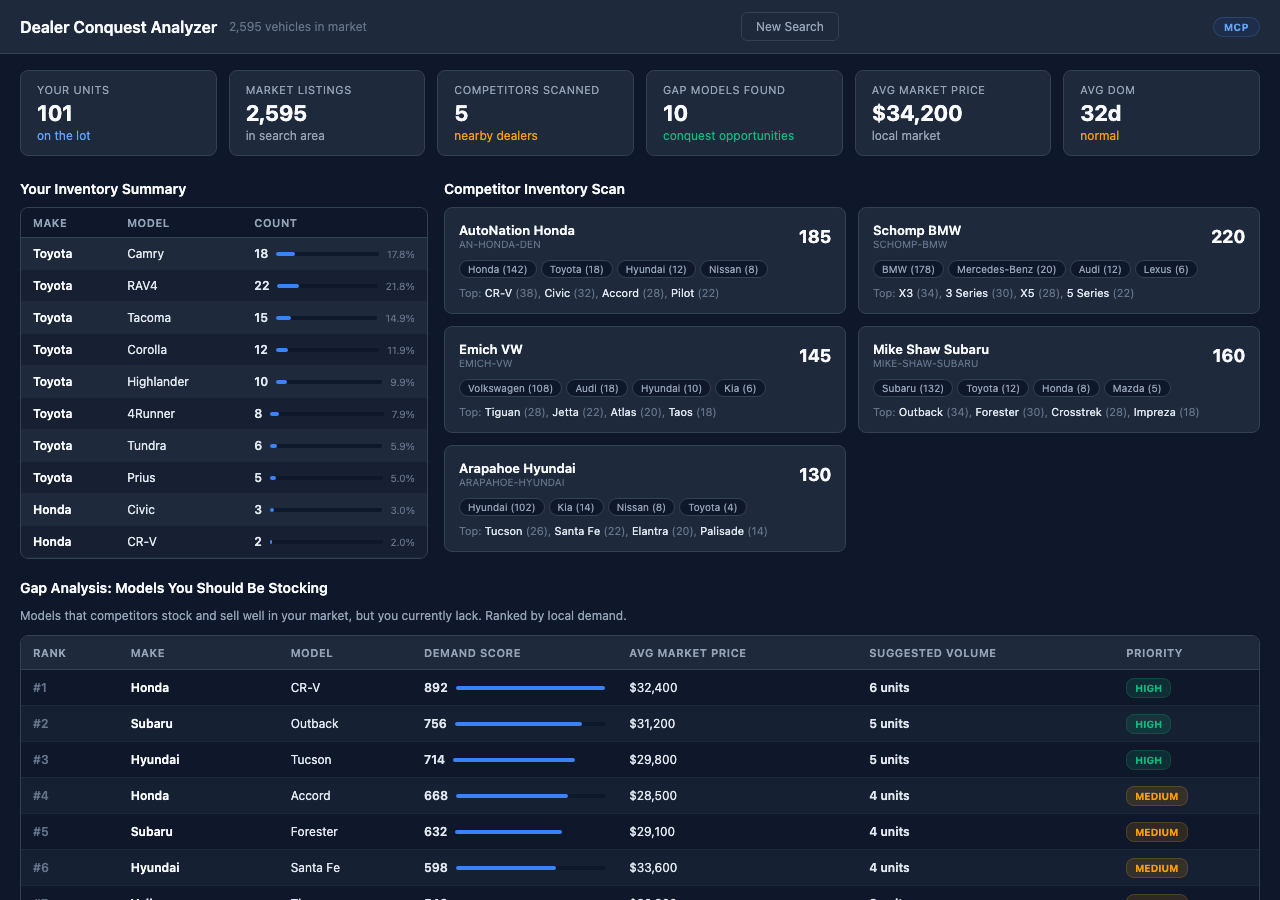Click the MEDIUM badge for Santa Fe

click(1157, 868)
